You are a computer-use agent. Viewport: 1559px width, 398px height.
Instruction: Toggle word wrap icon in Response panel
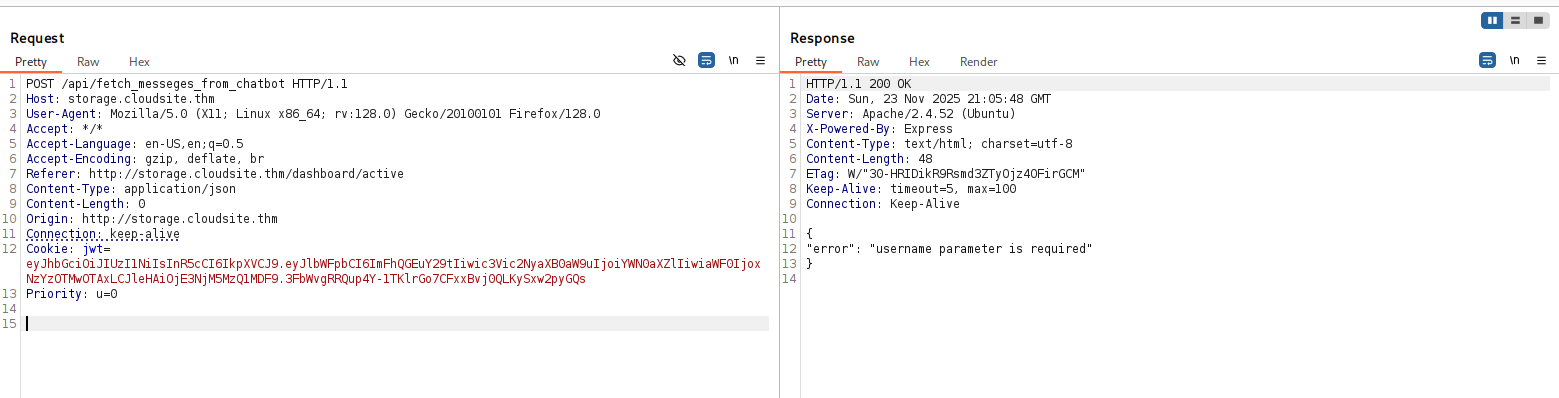tap(1487, 61)
